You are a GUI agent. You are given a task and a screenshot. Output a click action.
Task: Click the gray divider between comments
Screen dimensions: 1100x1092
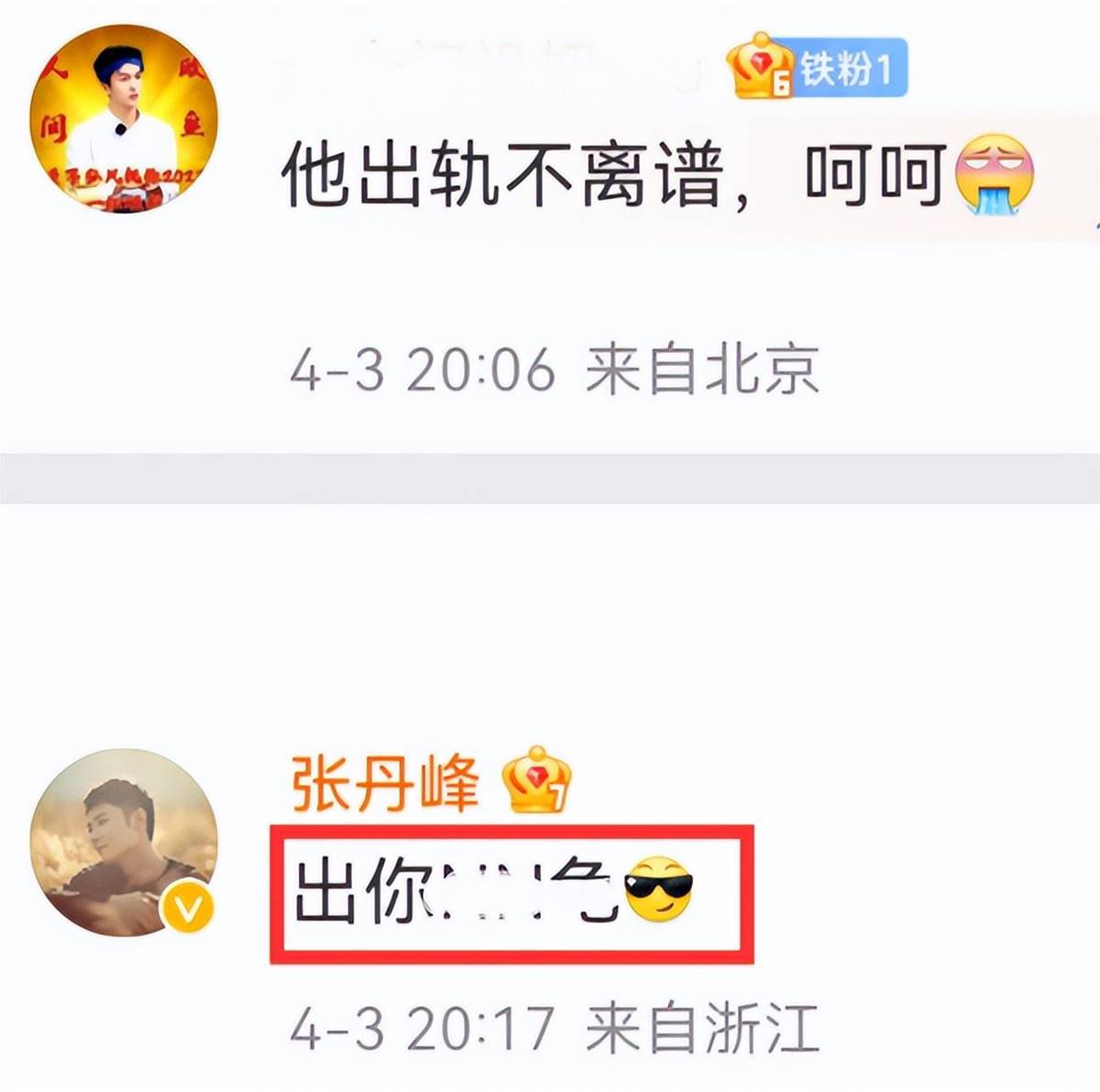(x=550, y=478)
